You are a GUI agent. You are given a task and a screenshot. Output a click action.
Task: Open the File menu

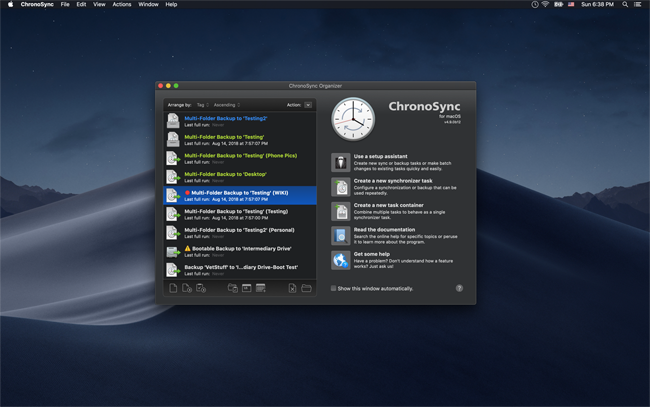coord(65,5)
